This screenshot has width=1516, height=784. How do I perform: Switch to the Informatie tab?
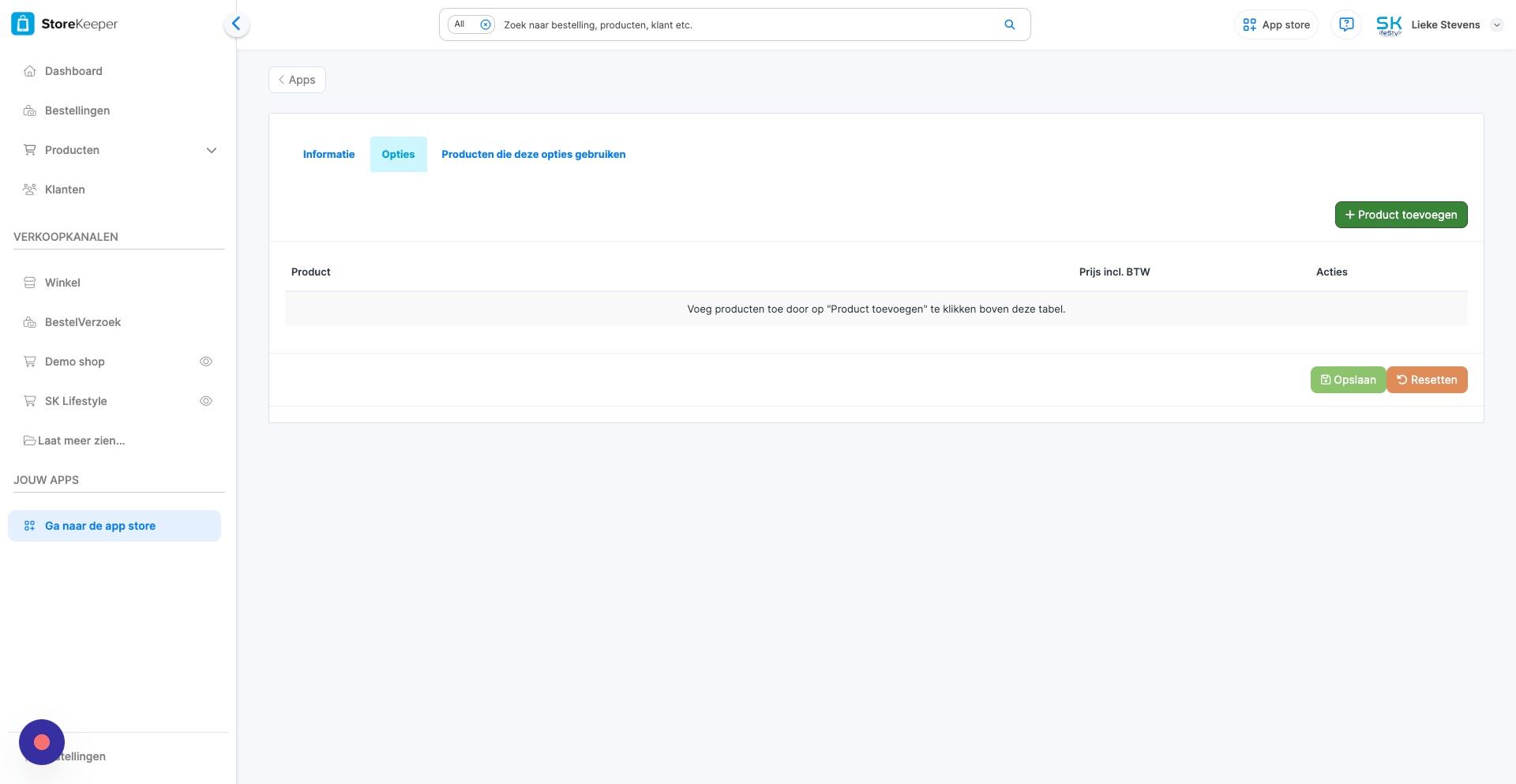(328, 155)
